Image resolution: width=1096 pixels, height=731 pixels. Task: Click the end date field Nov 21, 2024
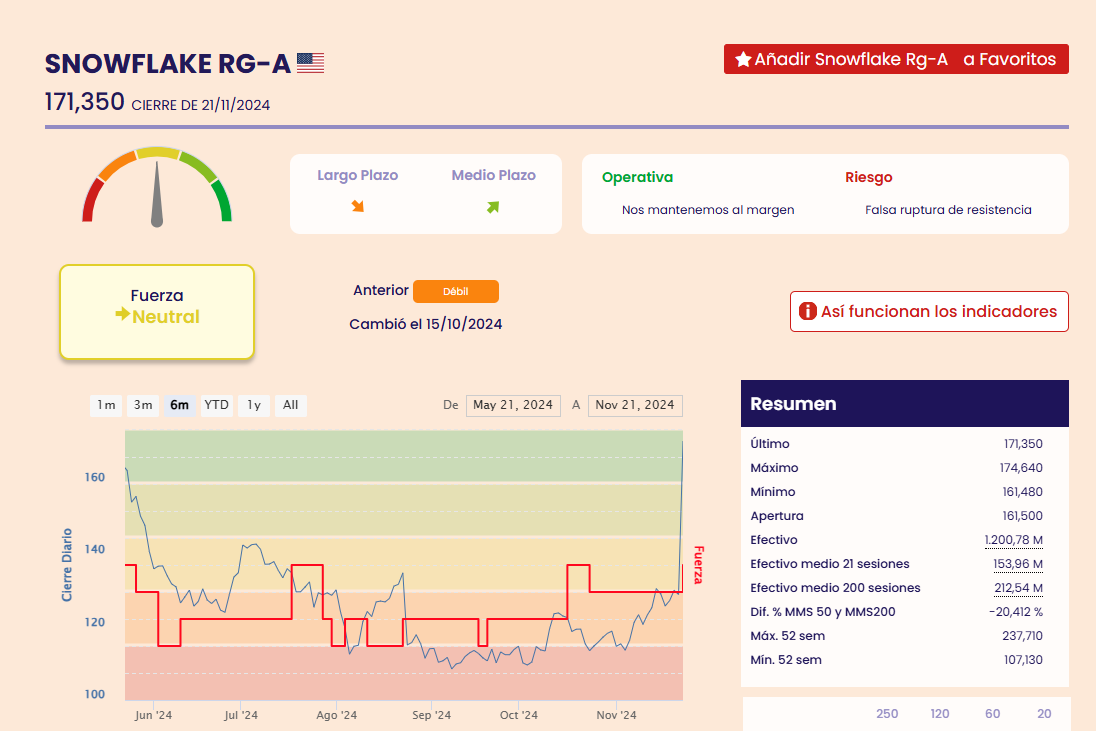(x=635, y=405)
